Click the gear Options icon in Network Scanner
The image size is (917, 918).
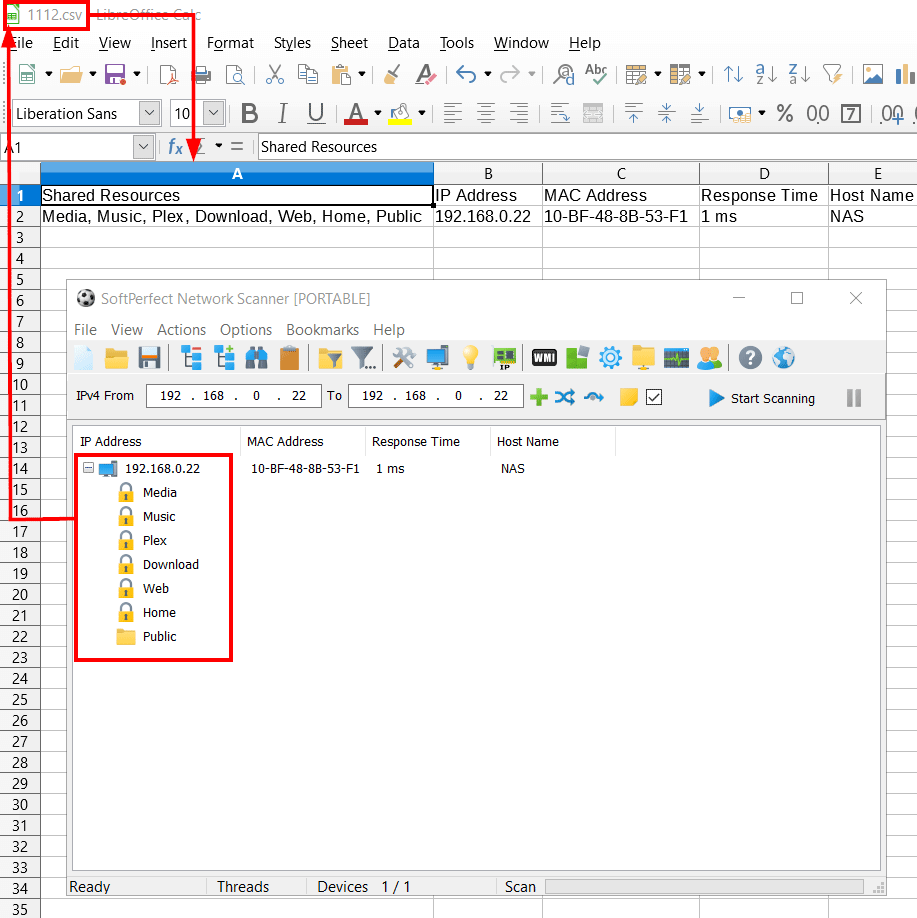(x=610, y=358)
